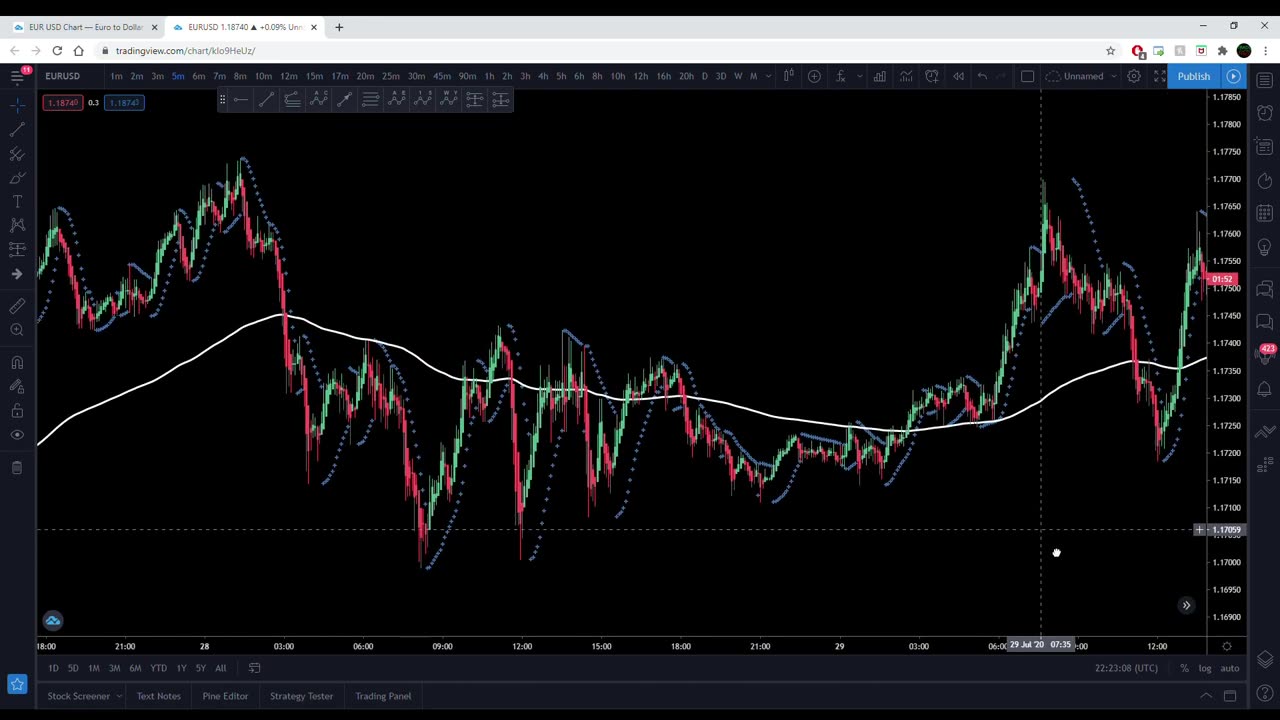Set date range to All

click(220, 668)
